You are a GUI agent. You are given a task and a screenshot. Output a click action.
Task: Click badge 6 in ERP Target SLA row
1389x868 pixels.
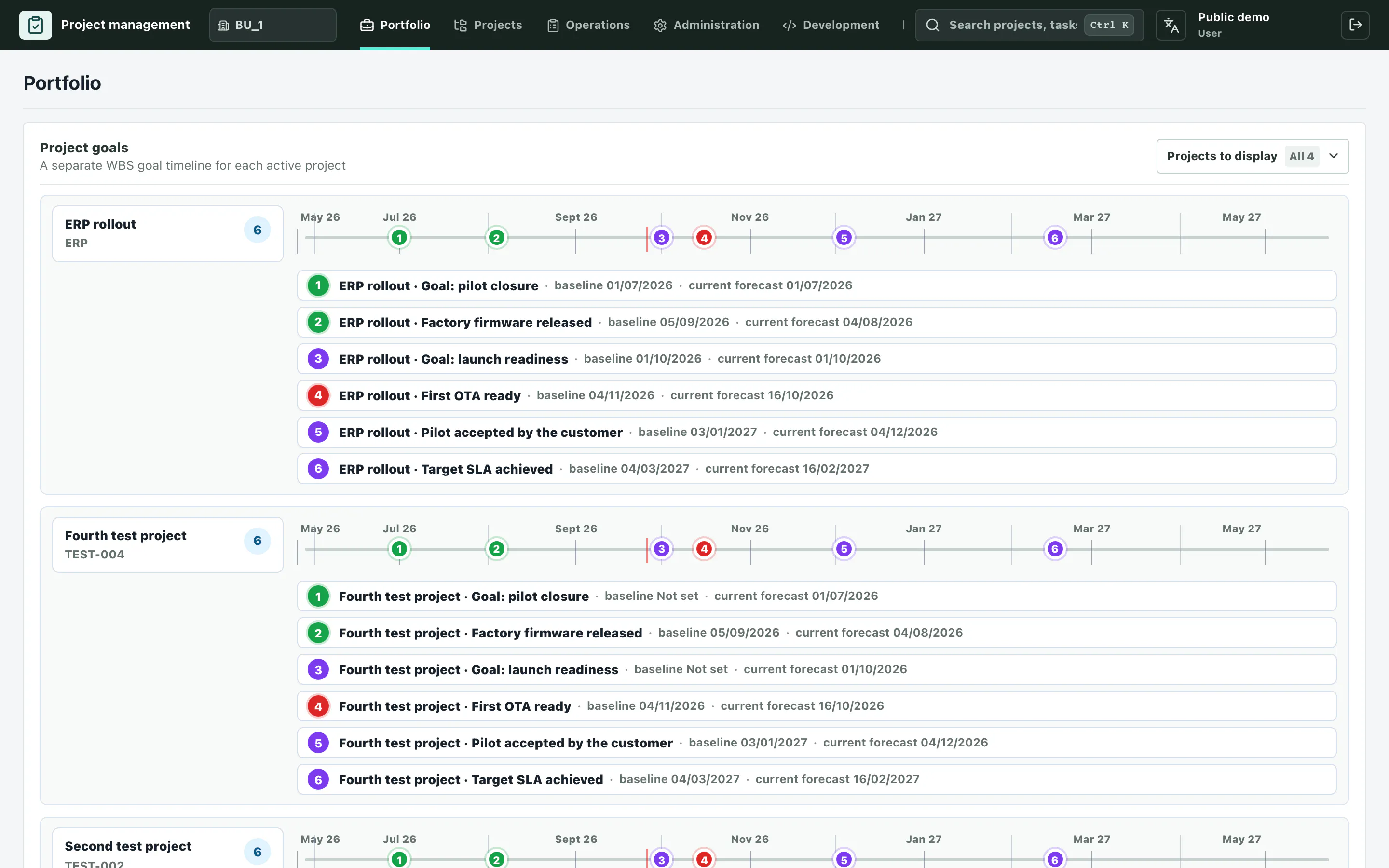click(x=318, y=469)
